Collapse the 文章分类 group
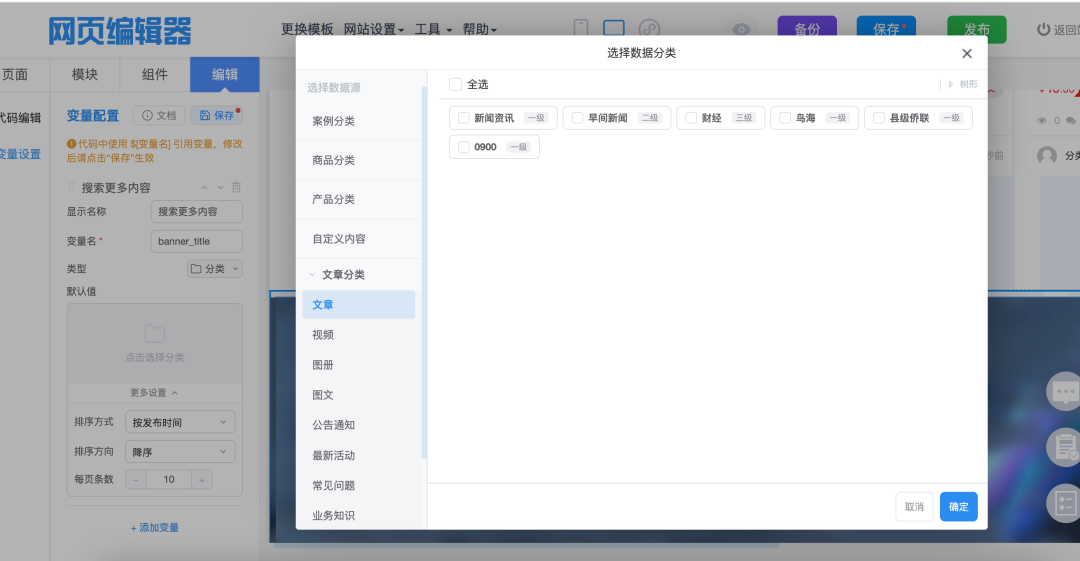Viewport: 1080px width, 561px height. coord(312,274)
